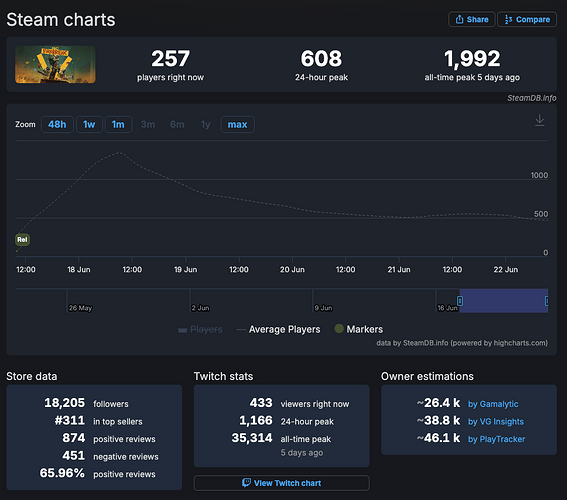Click the Store data heading
The image size is (567, 500).
click(x=32, y=376)
